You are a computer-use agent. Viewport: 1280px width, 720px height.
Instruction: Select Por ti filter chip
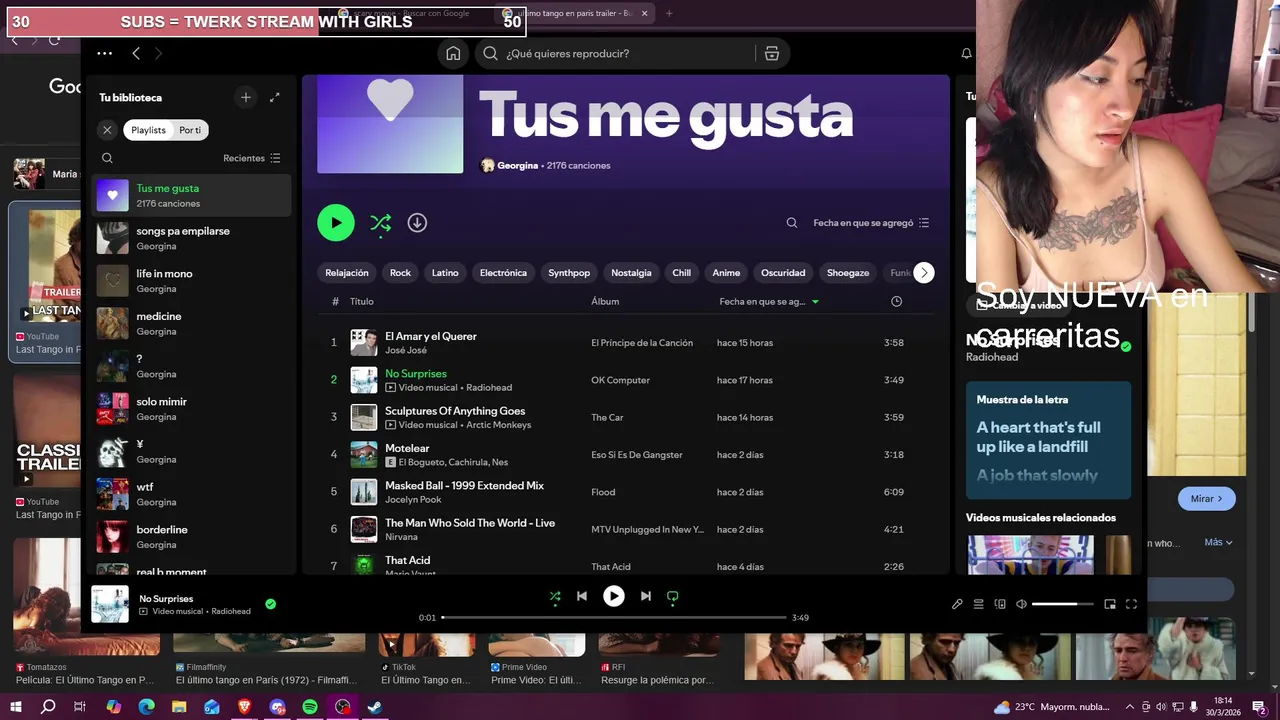click(x=190, y=130)
